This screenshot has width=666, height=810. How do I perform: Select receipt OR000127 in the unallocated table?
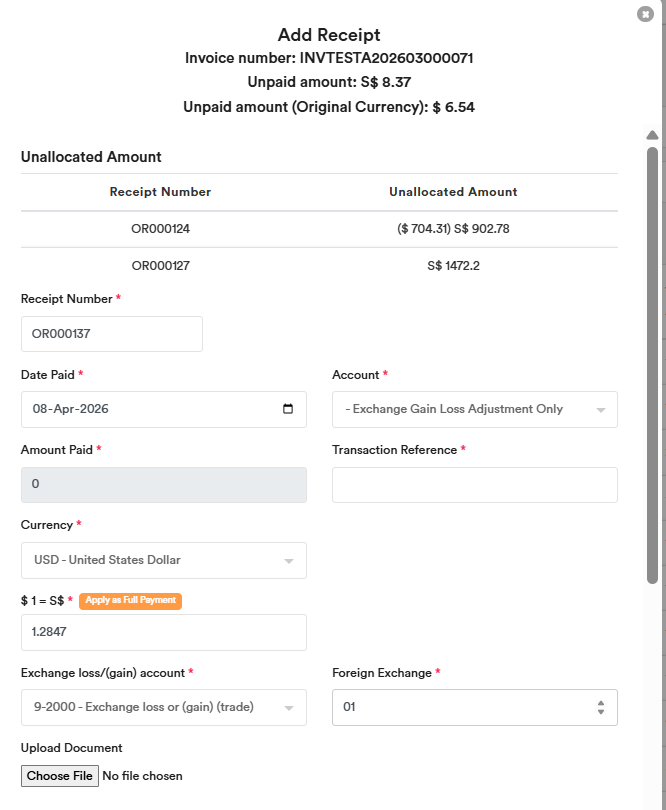point(160,266)
